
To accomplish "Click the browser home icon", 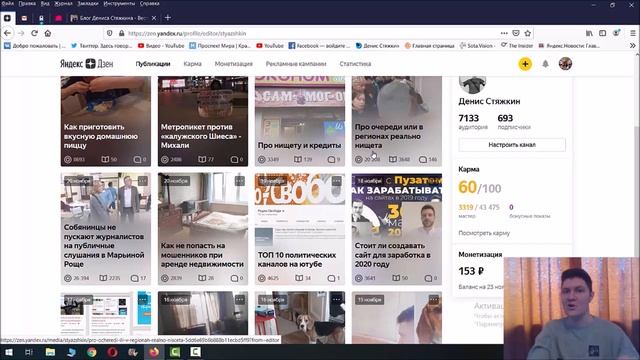I will [48, 33].
